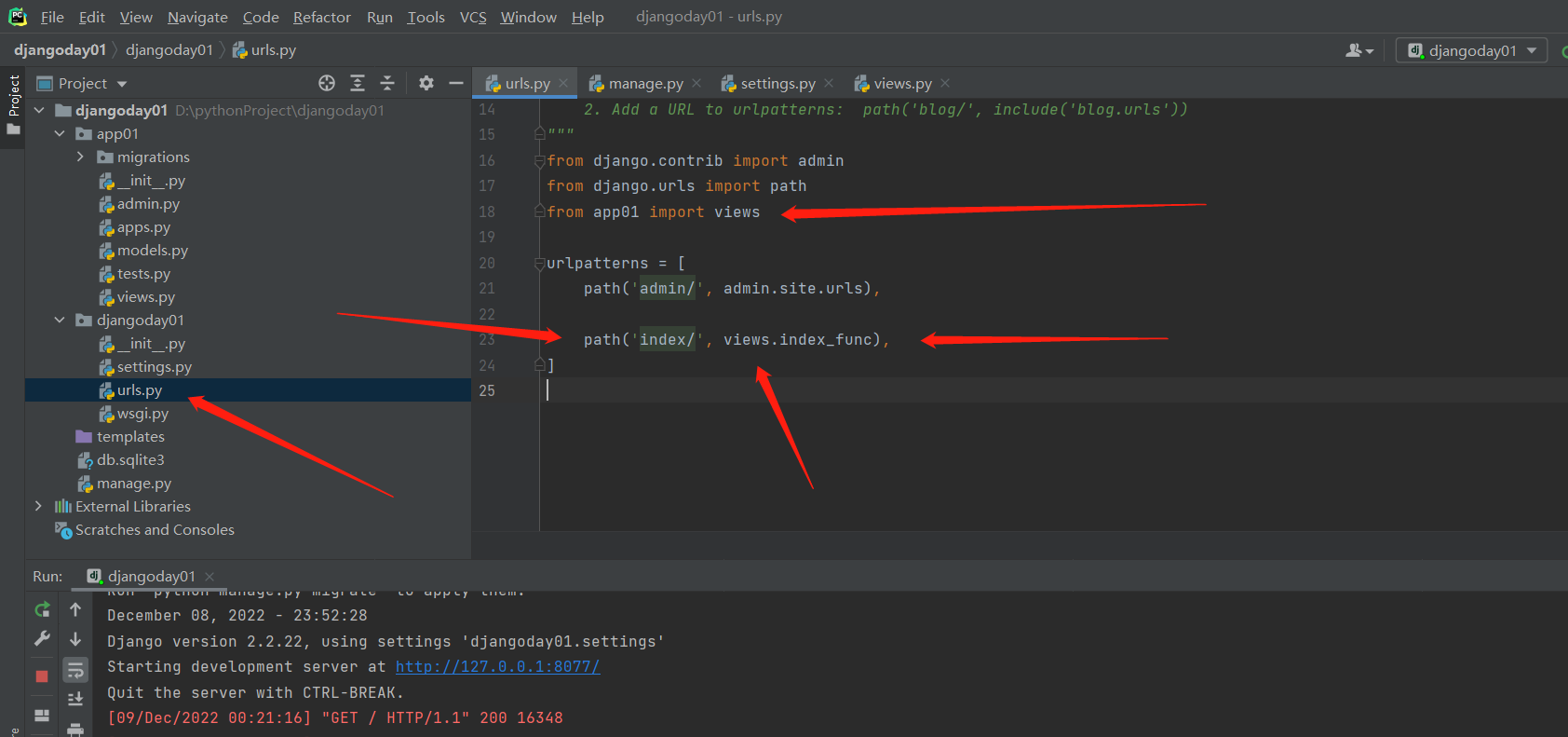The image size is (1568, 737).
Task: Click the Expand All icon in Project panel
Action: click(x=358, y=83)
